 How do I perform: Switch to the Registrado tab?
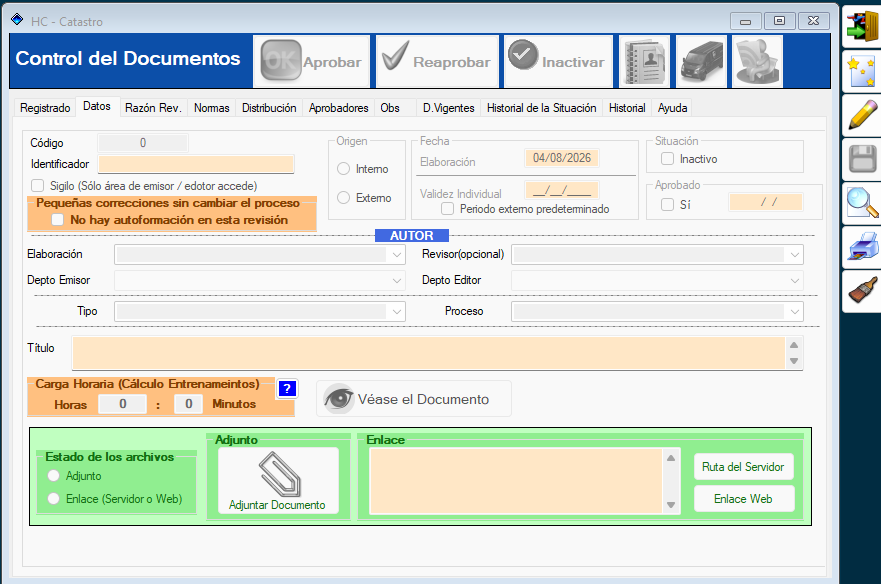click(45, 108)
